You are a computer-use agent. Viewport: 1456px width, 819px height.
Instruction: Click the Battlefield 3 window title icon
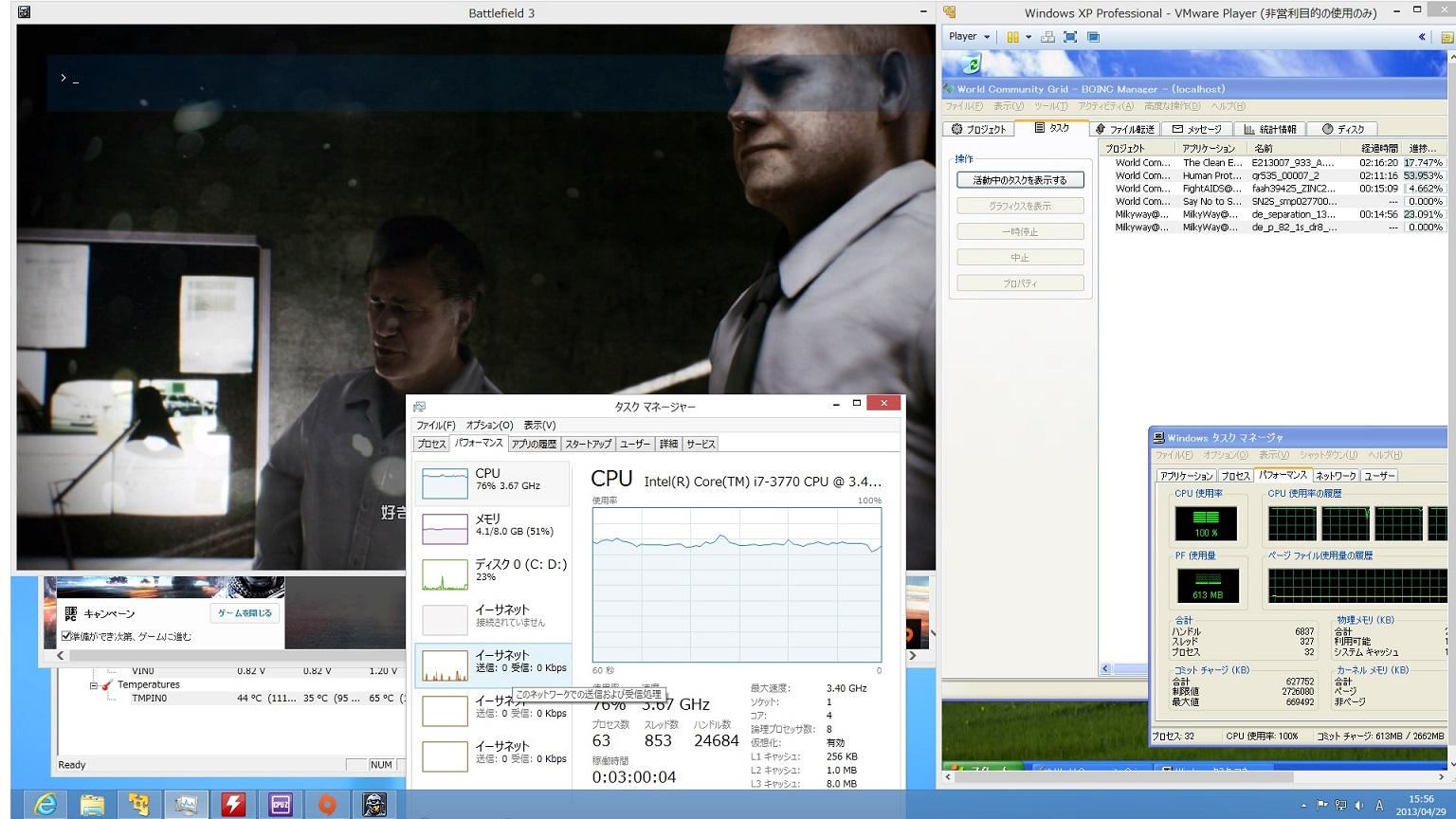(x=24, y=12)
